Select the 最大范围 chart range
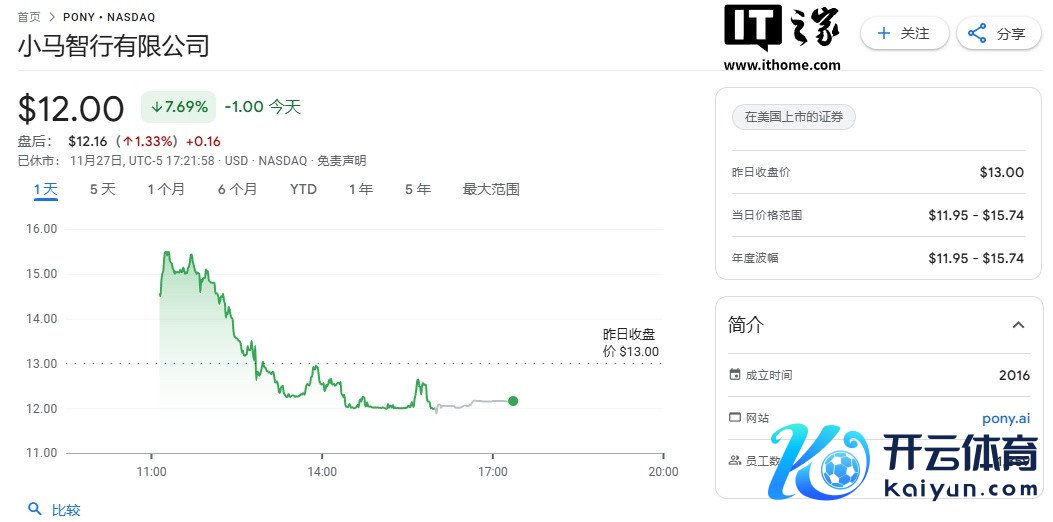The height and width of the screenshot is (522, 1053). pyautogui.click(x=490, y=189)
